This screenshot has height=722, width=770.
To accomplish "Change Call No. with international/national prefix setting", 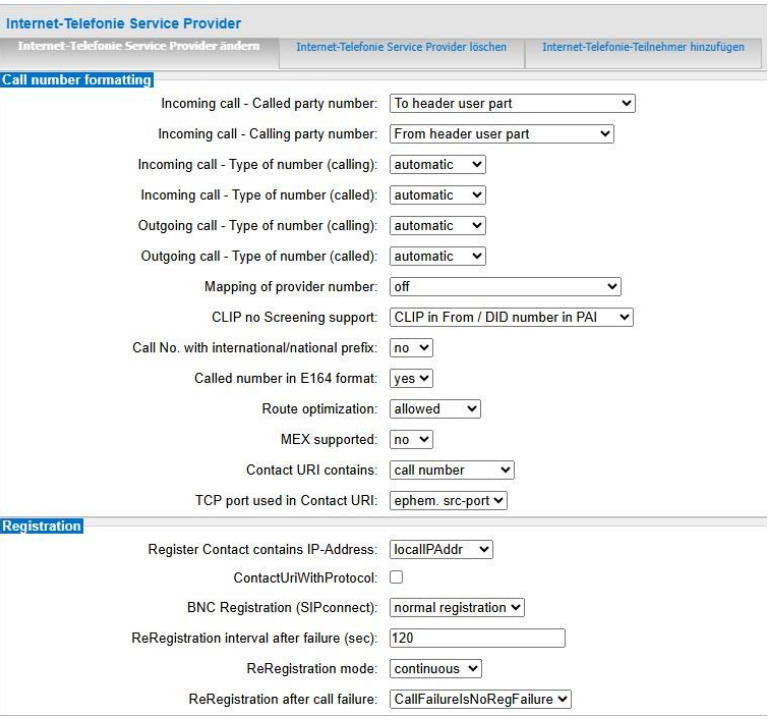I will point(411,348).
